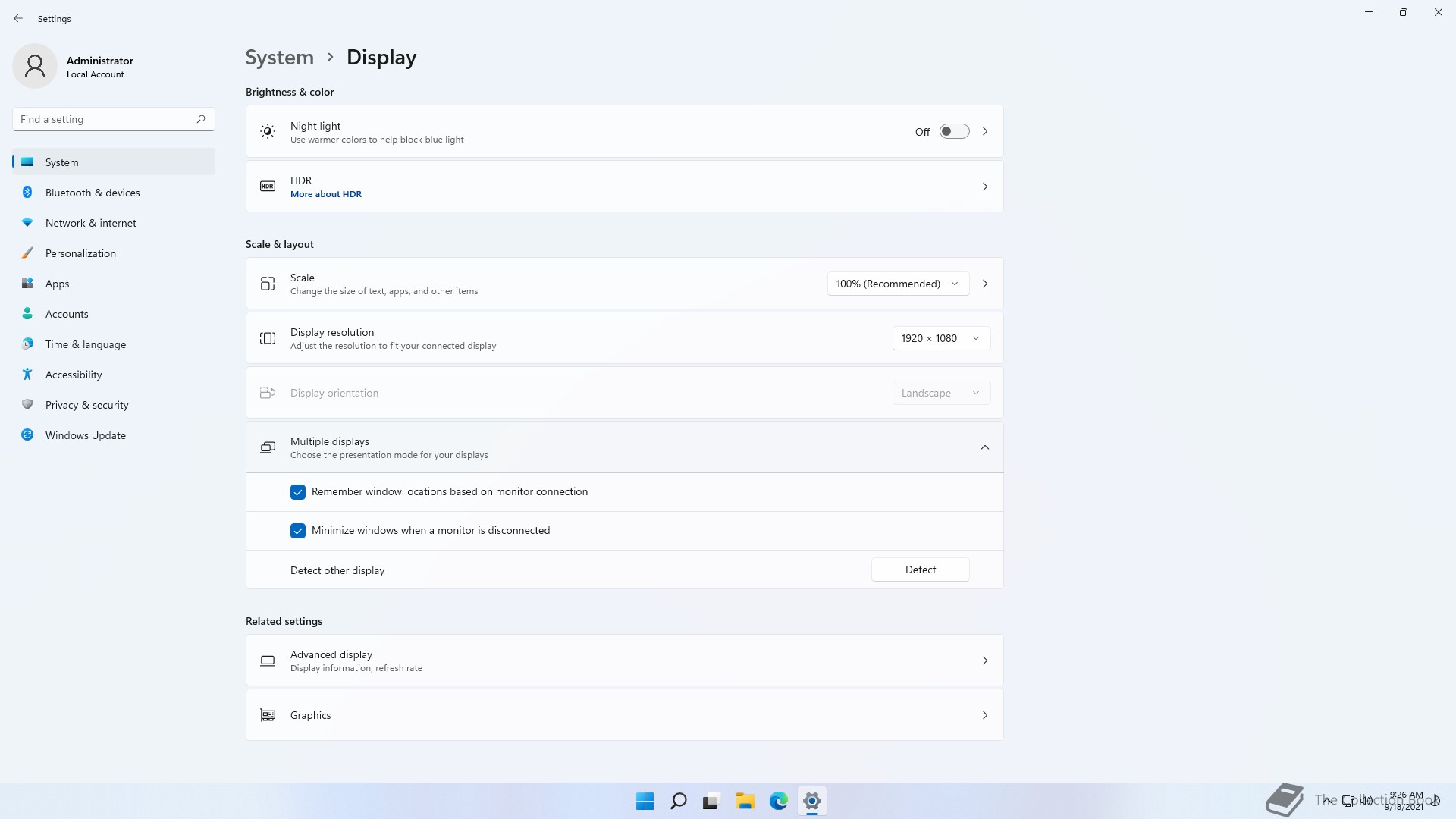Turn on the Night light toggle
The height and width of the screenshot is (819, 1456).
954,131
